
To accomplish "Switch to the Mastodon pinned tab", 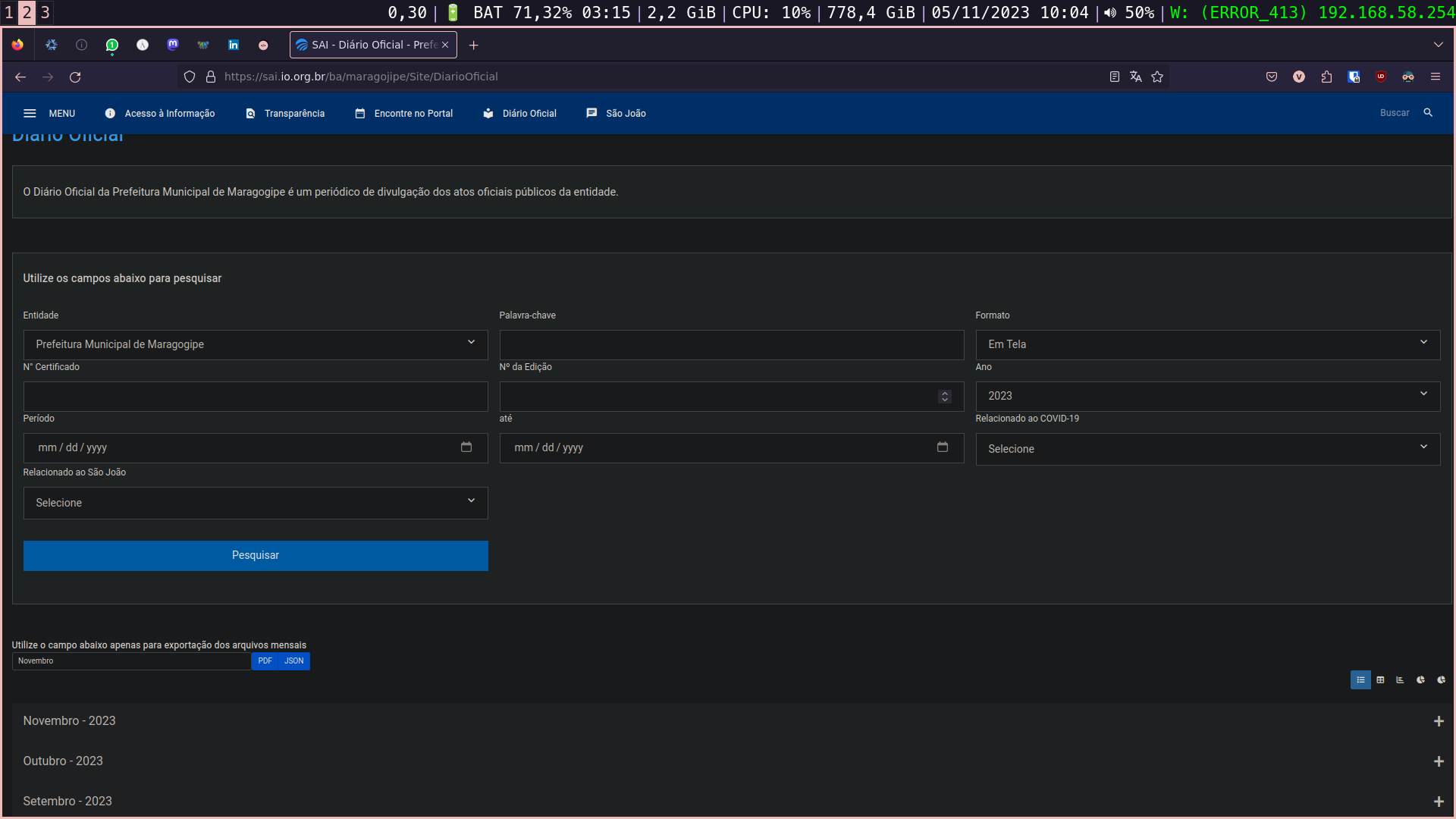I will (173, 45).
